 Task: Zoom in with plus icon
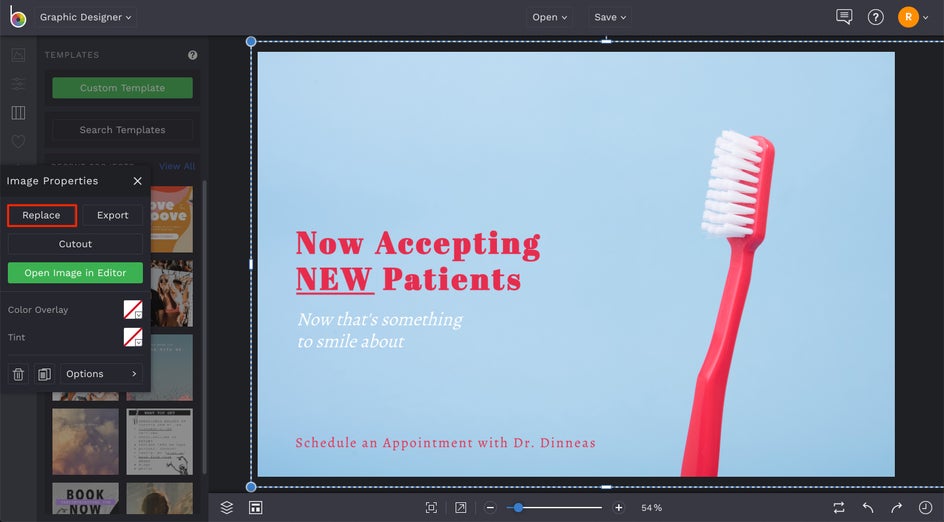click(x=618, y=508)
